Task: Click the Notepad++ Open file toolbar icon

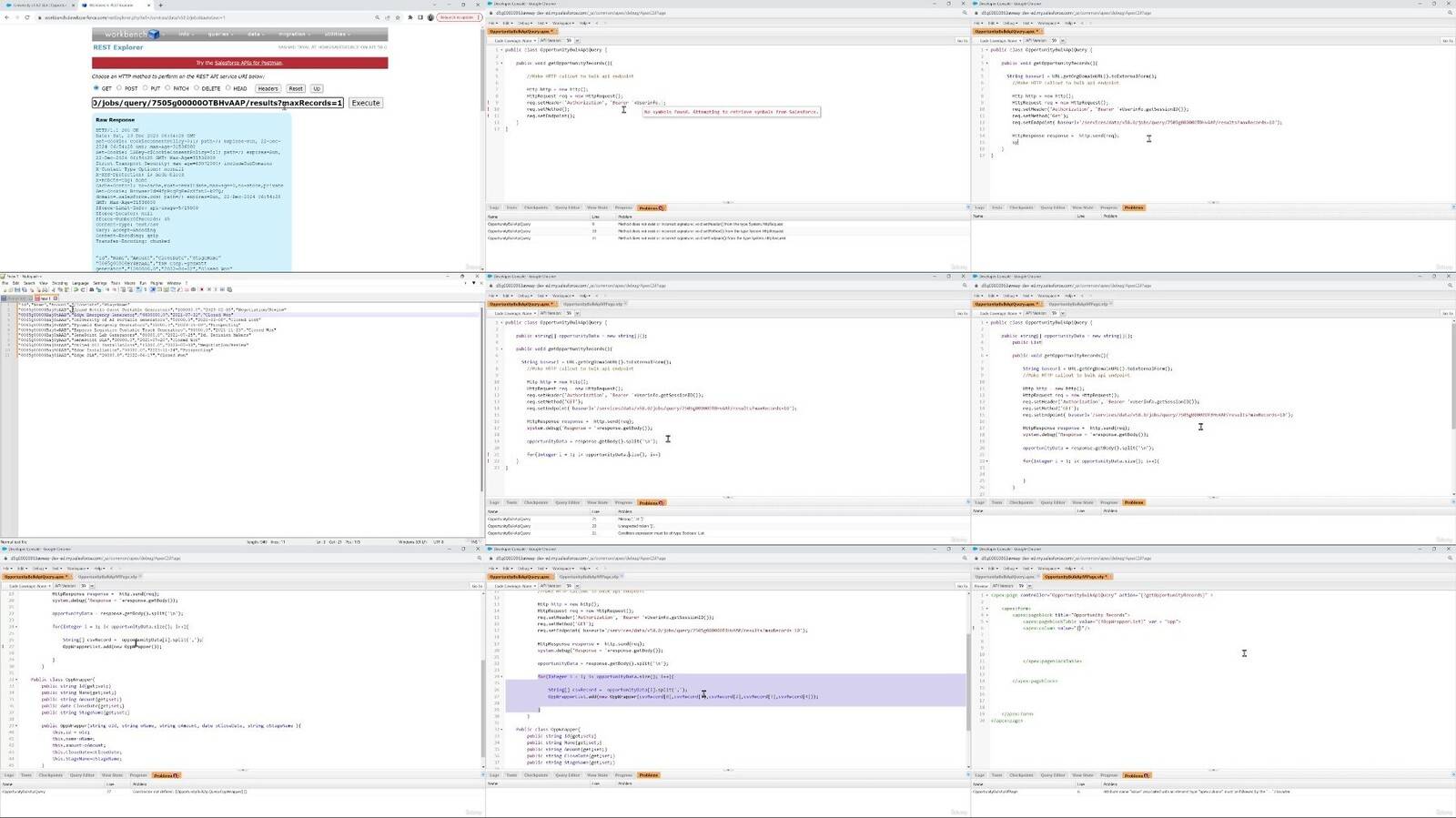Action: click(11, 289)
